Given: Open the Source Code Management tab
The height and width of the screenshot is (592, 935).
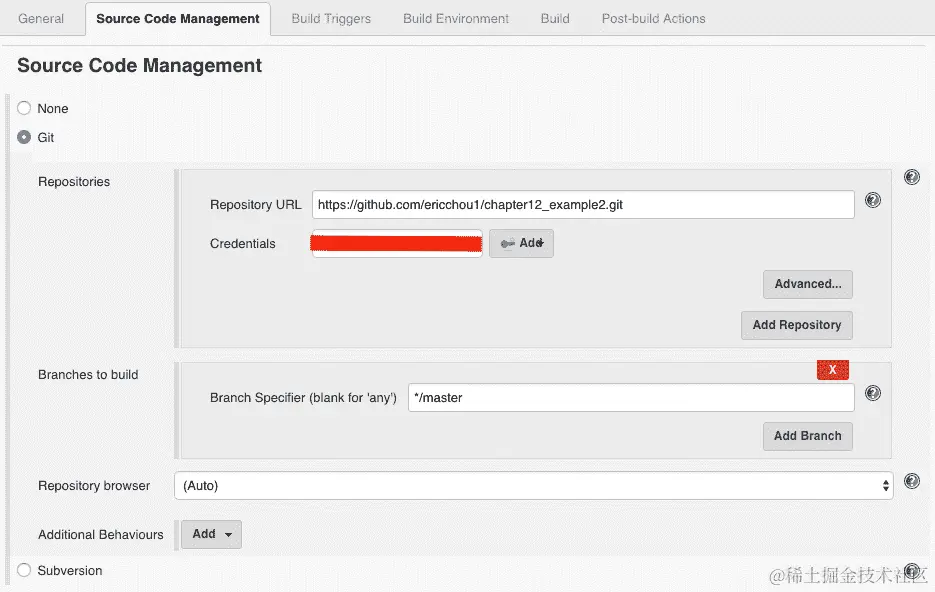Looking at the screenshot, I should 178,18.
